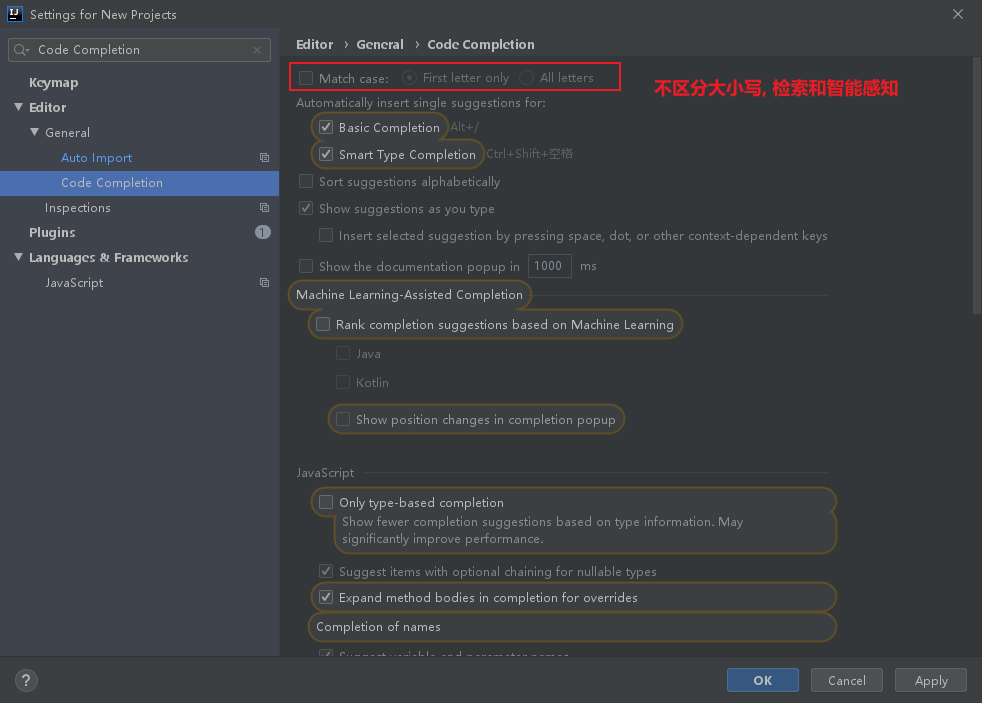This screenshot has width=982, height=703.
Task: Check the Kotlin machine learning checkbox
Action: point(343,382)
